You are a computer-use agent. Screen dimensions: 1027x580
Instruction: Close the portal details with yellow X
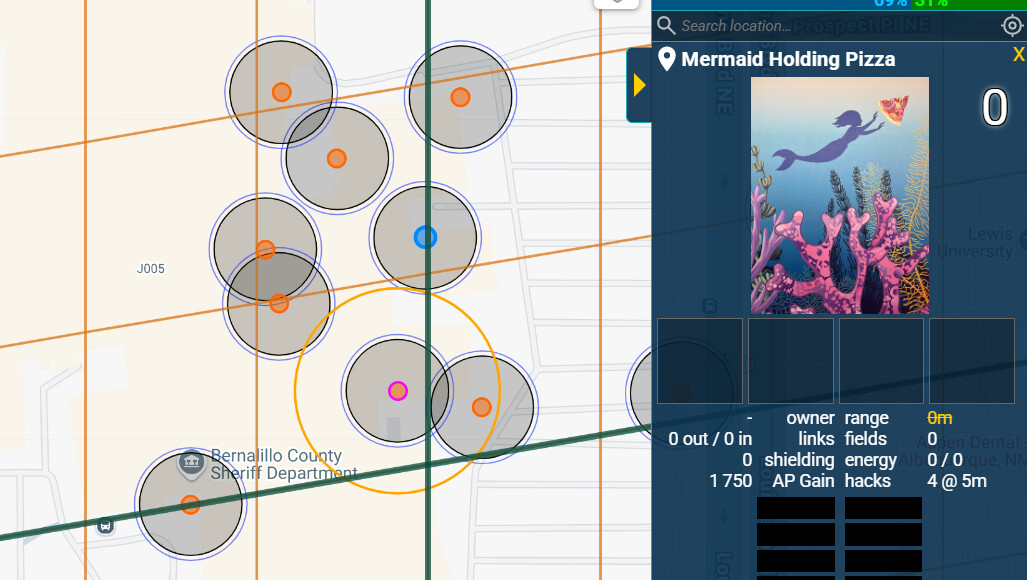[x=1018, y=54]
